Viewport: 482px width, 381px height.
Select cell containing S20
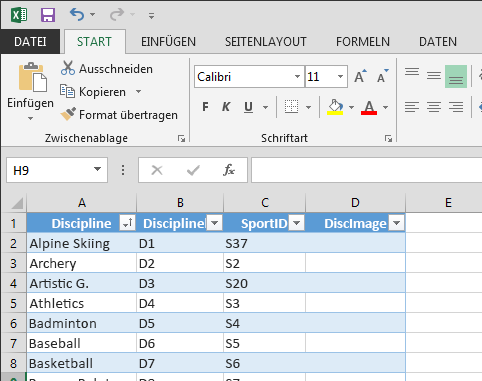tap(264, 283)
